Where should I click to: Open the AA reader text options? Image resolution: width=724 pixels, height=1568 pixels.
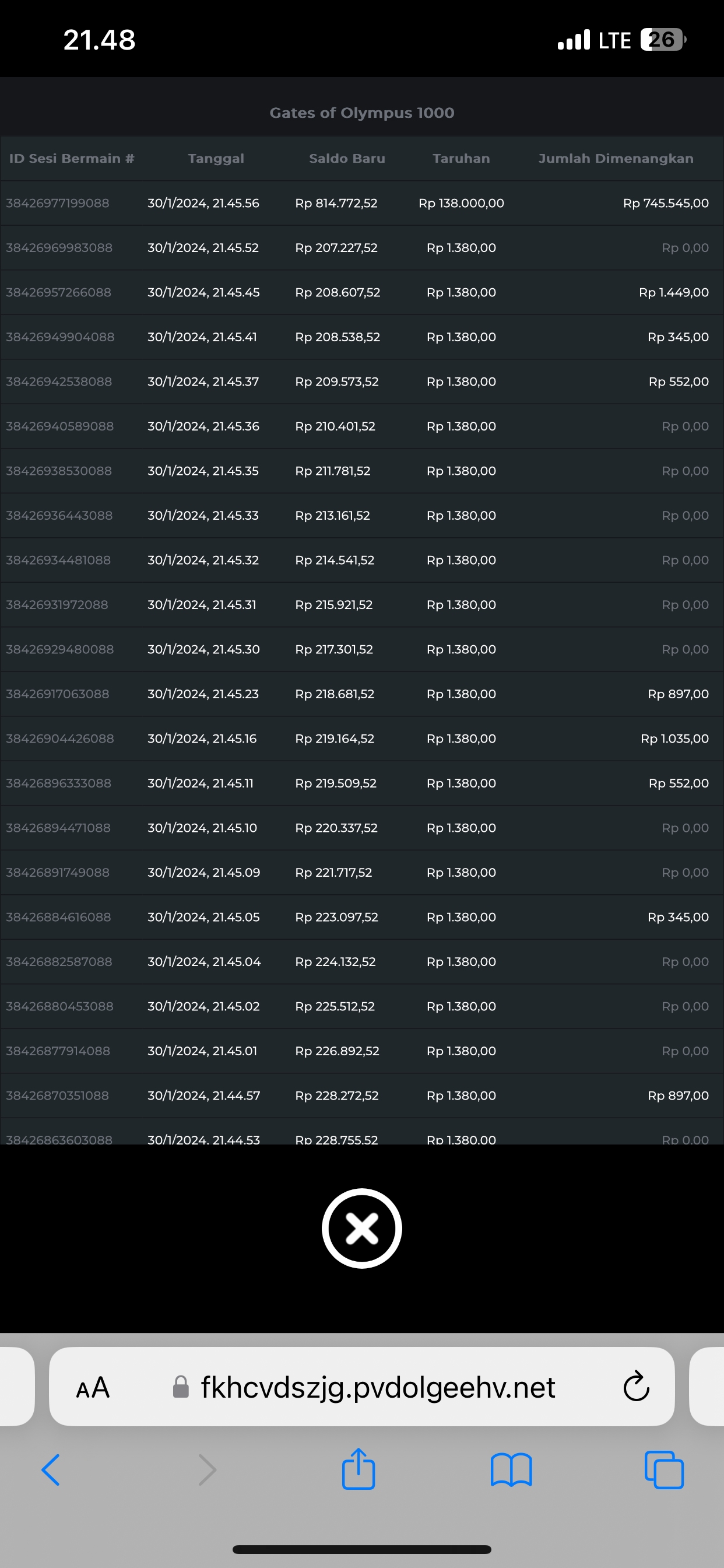pos(93,1388)
